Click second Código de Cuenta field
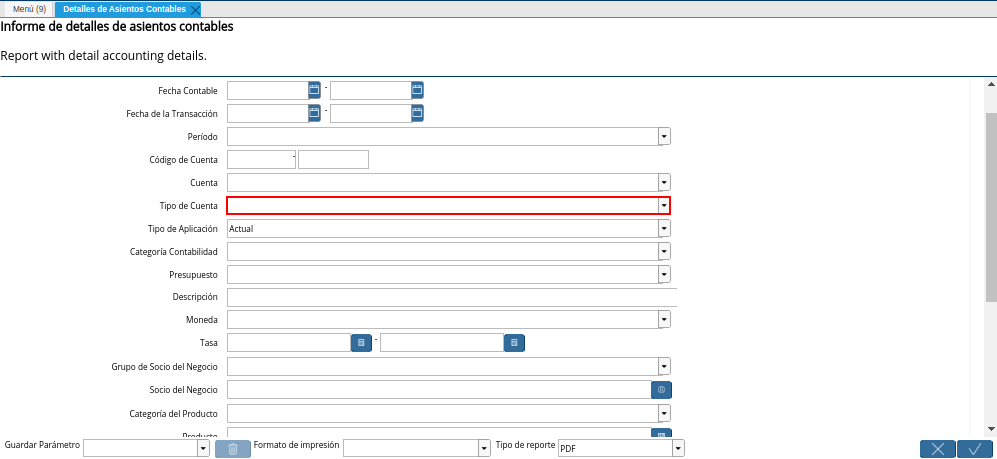This screenshot has width=997, height=459. (333, 160)
